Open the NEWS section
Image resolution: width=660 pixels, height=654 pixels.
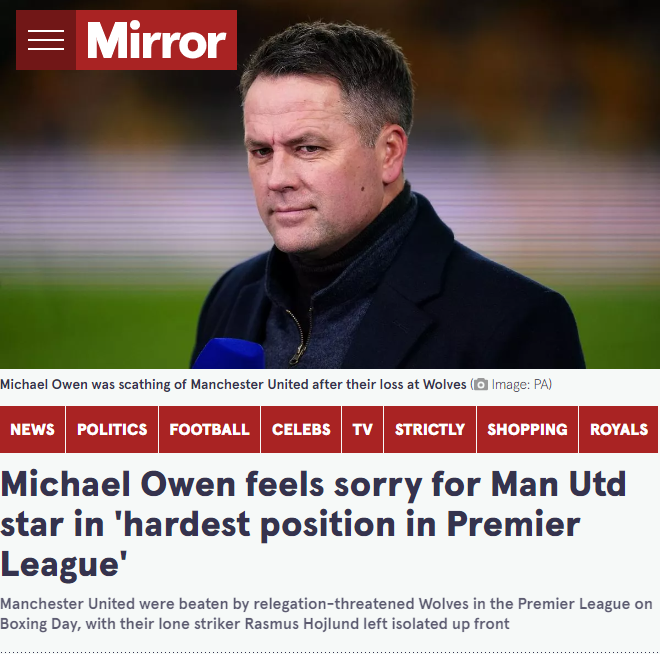[x=32, y=429]
